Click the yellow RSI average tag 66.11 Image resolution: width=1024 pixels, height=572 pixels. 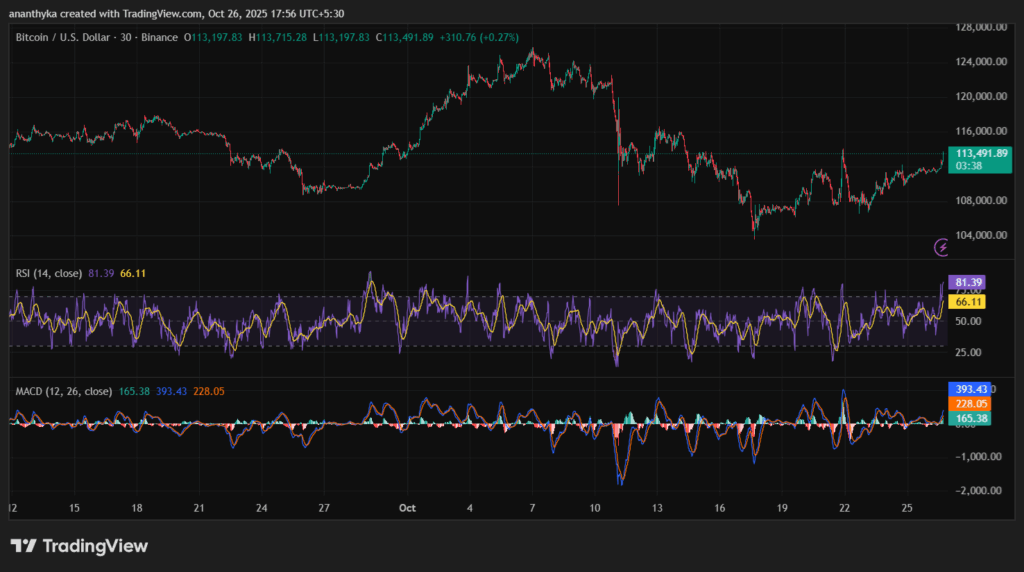[965, 301]
